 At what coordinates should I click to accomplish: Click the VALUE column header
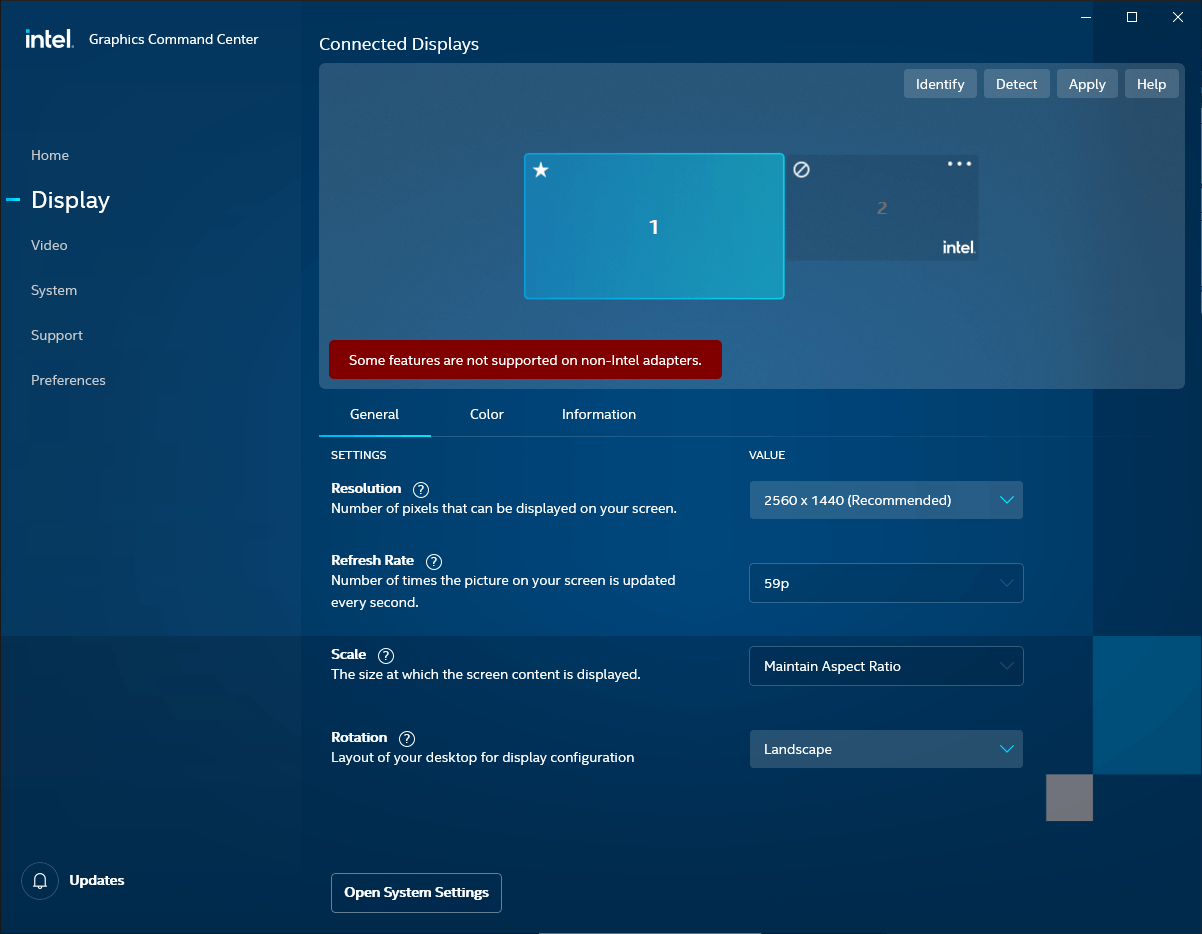(x=767, y=455)
